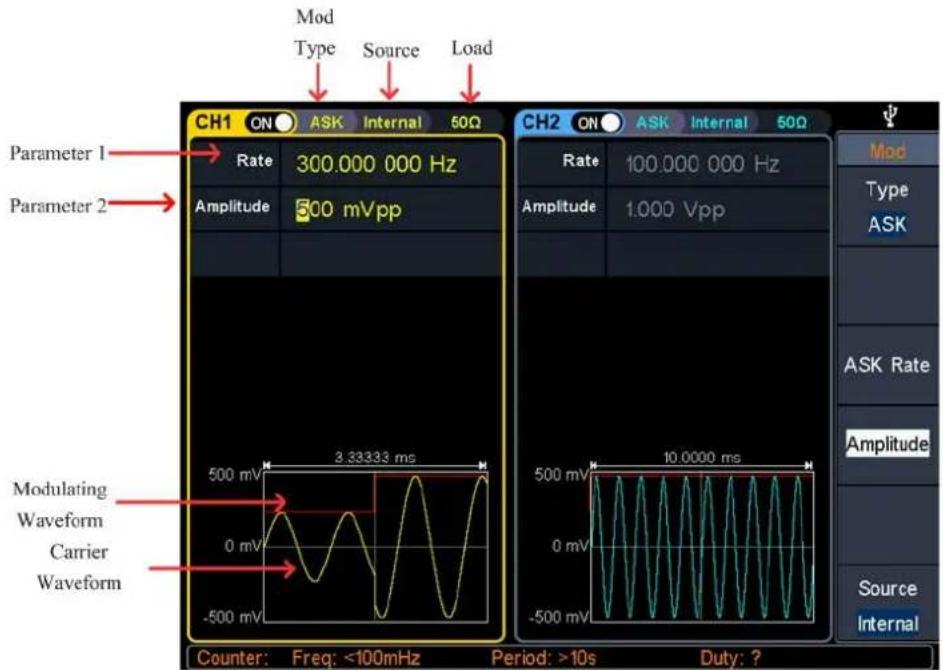Click the CH2 50Ω load indicator
The height and width of the screenshot is (670, 943).
(792, 123)
